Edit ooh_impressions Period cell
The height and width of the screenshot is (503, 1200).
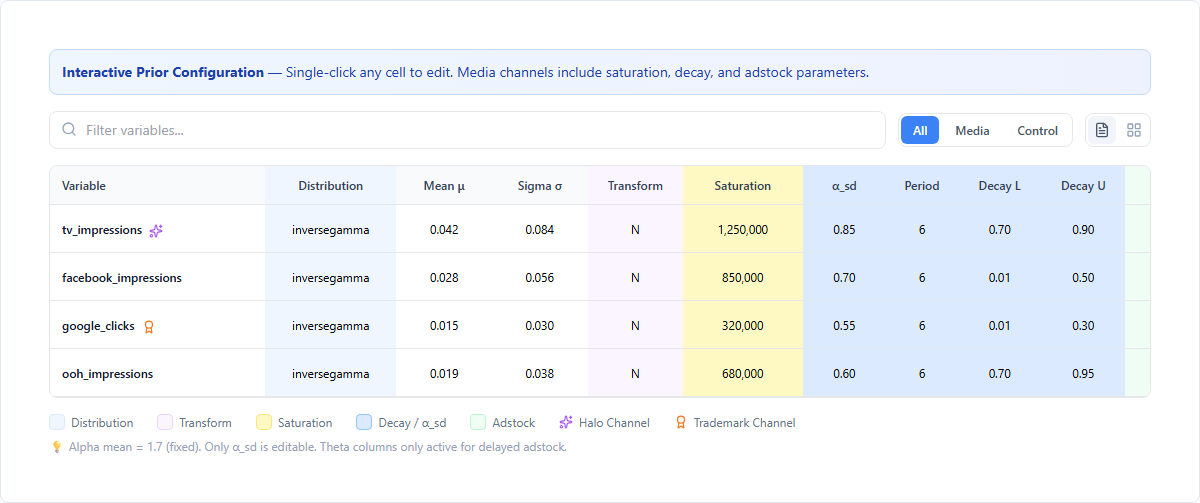[x=922, y=374]
